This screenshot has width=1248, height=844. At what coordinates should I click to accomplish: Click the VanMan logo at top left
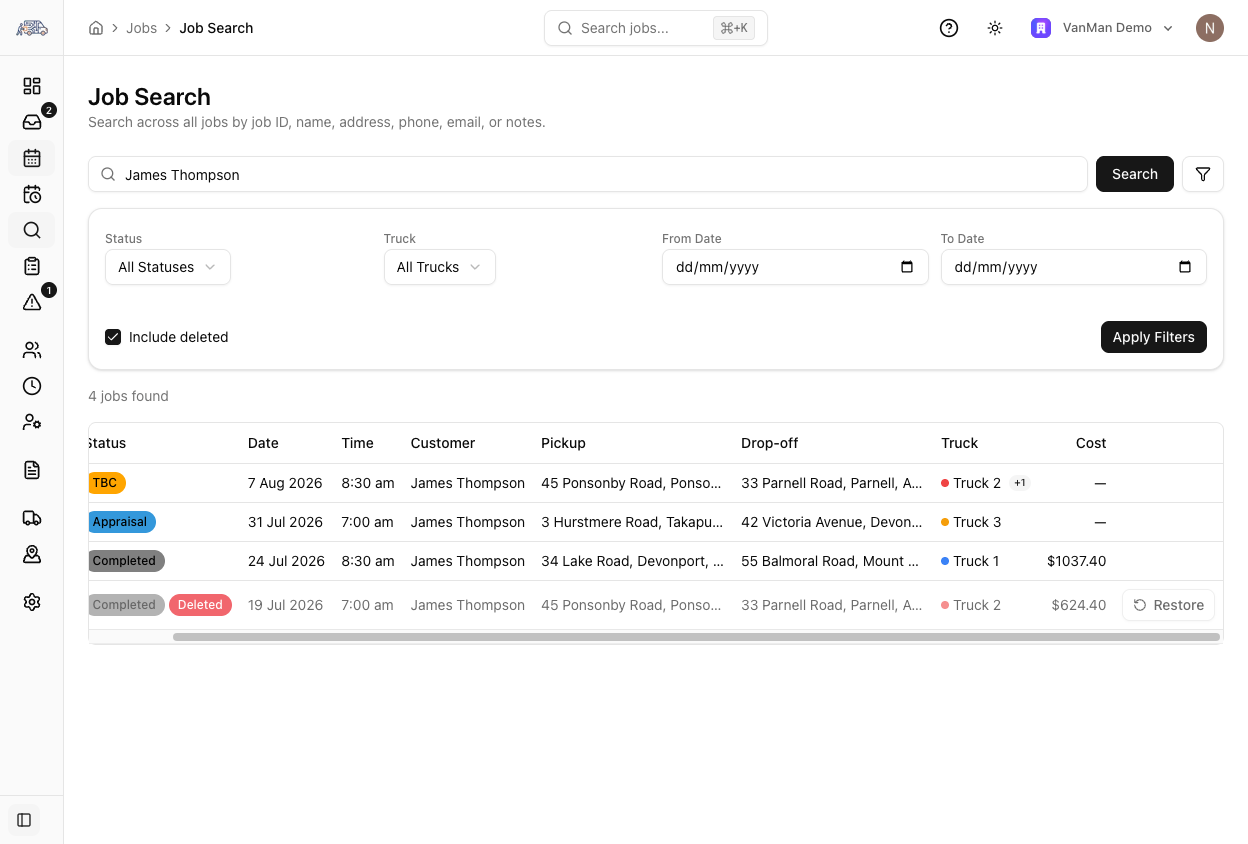(x=32, y=28)
